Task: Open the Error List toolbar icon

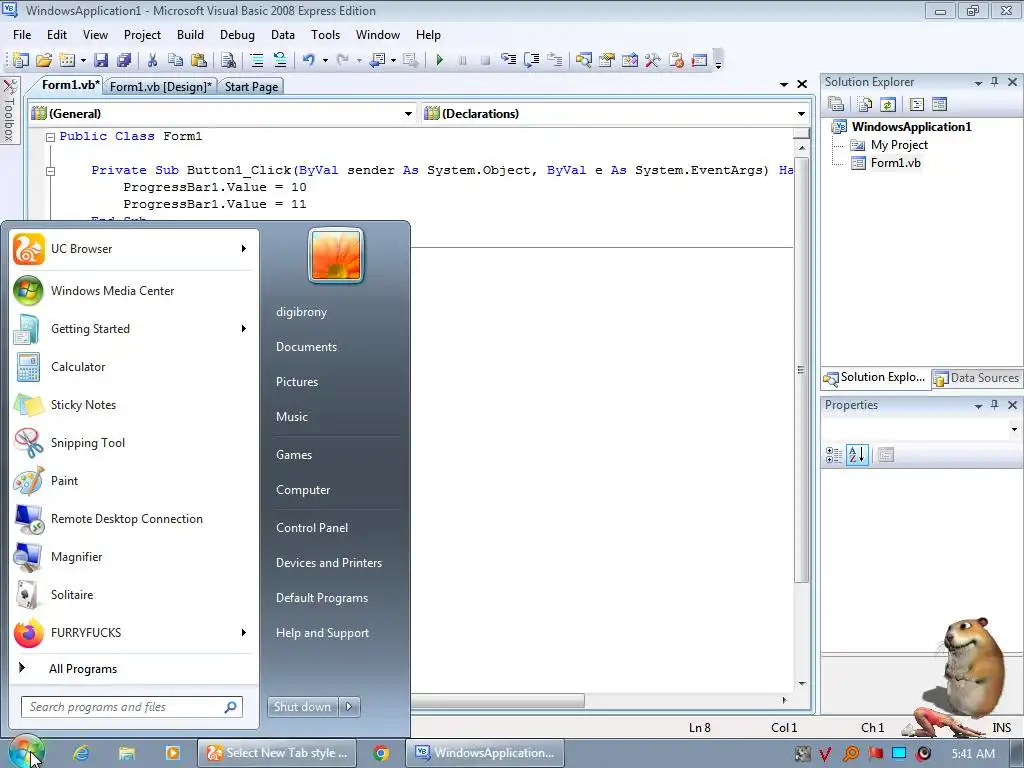Action: coord(676,60)
